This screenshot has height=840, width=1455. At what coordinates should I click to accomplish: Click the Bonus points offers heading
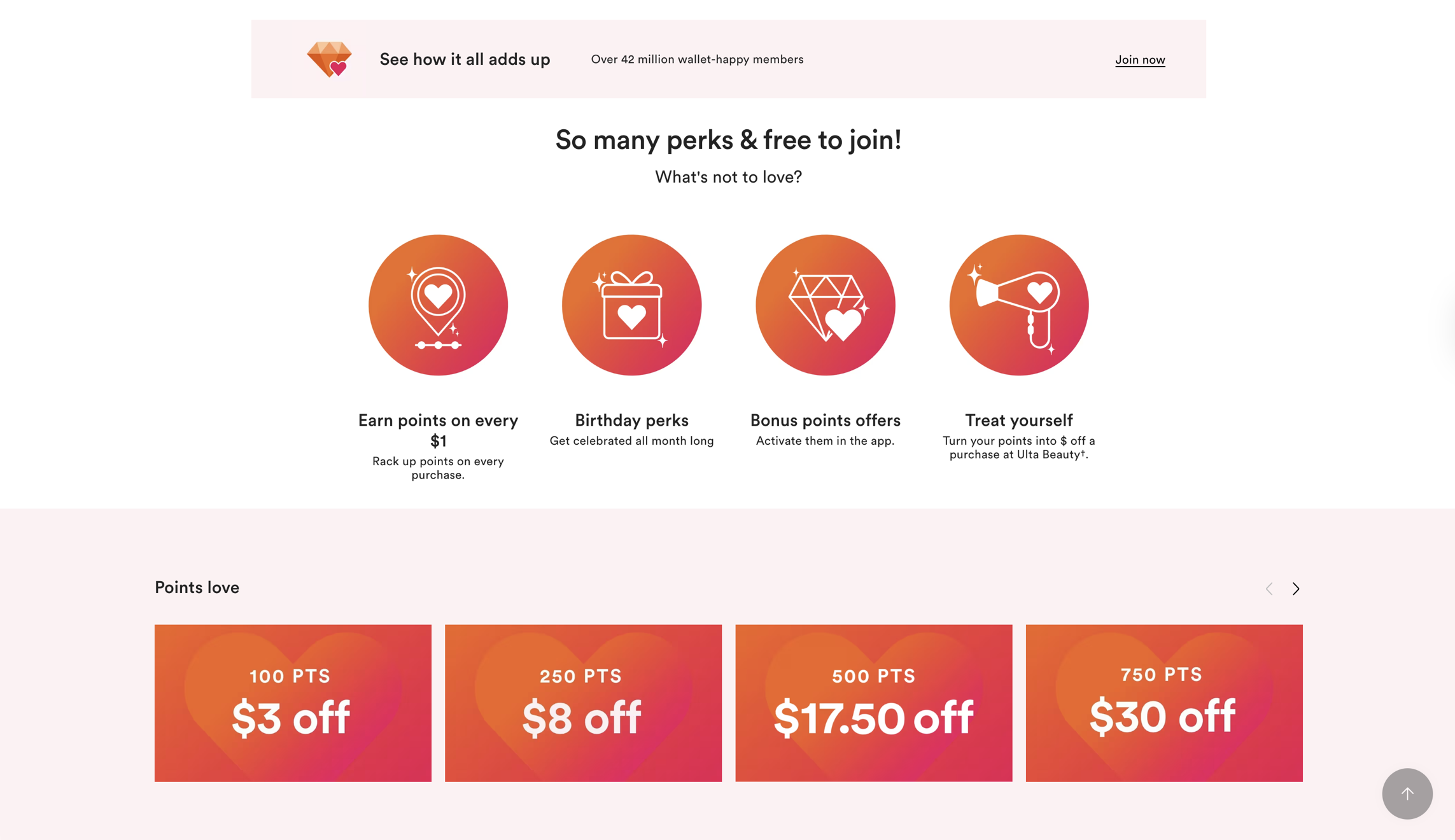coord(825,420)
